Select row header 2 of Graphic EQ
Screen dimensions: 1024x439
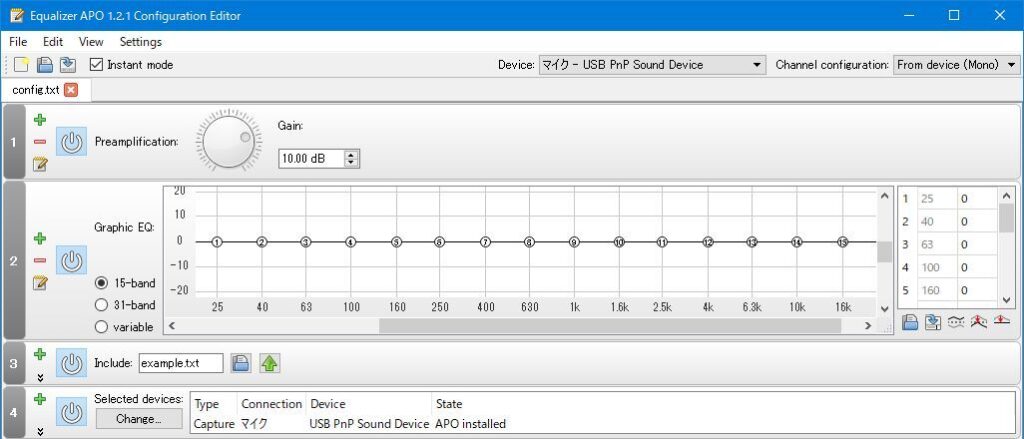[14, 261]
